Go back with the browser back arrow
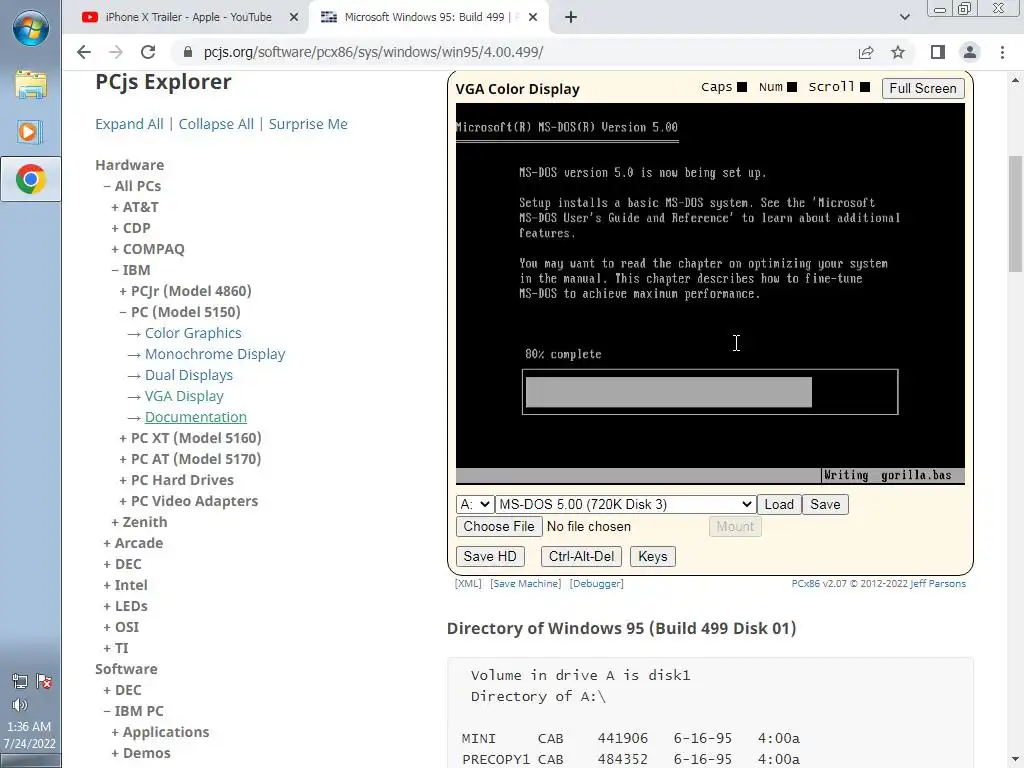This screenshot has width=1024, height=768. click(84, 52)
